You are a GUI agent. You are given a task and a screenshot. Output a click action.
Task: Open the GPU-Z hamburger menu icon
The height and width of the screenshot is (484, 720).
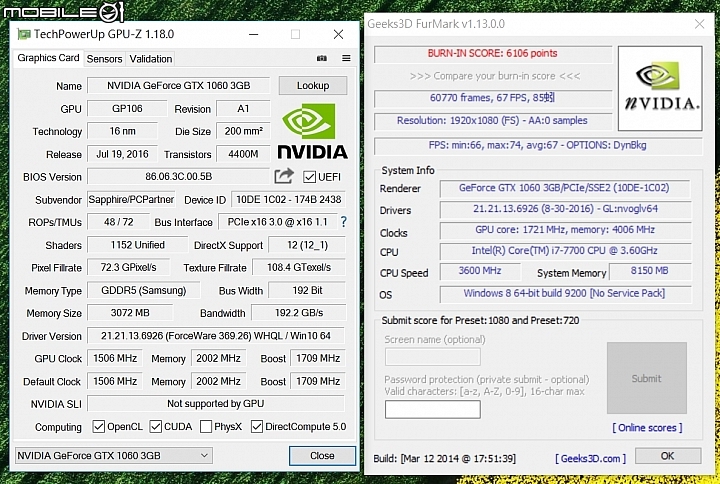point(346,58)
